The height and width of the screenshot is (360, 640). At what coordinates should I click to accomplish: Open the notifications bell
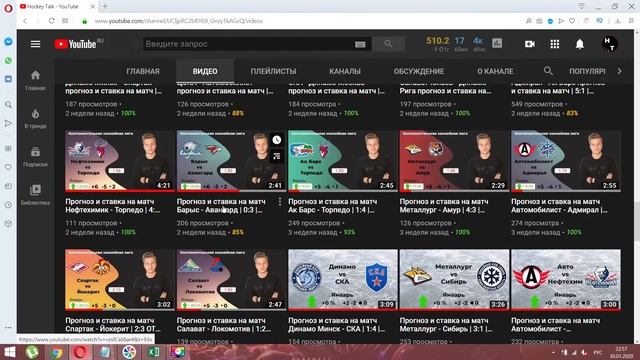tap(580, 44)
